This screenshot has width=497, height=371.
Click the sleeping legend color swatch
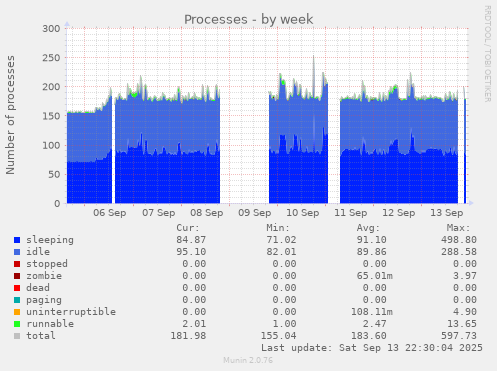click(x=17, y=240)
